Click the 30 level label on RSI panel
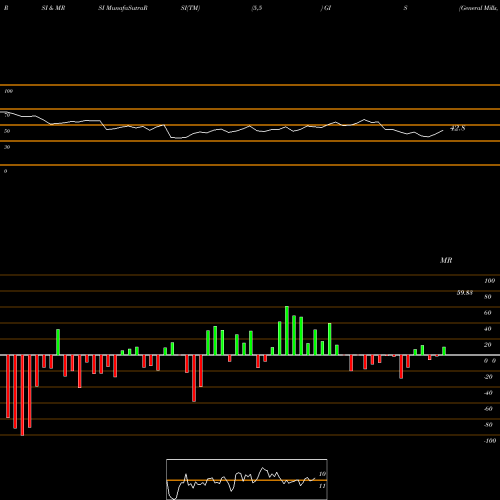The width and height of the screenshot is (500, 500). point(7,147)
